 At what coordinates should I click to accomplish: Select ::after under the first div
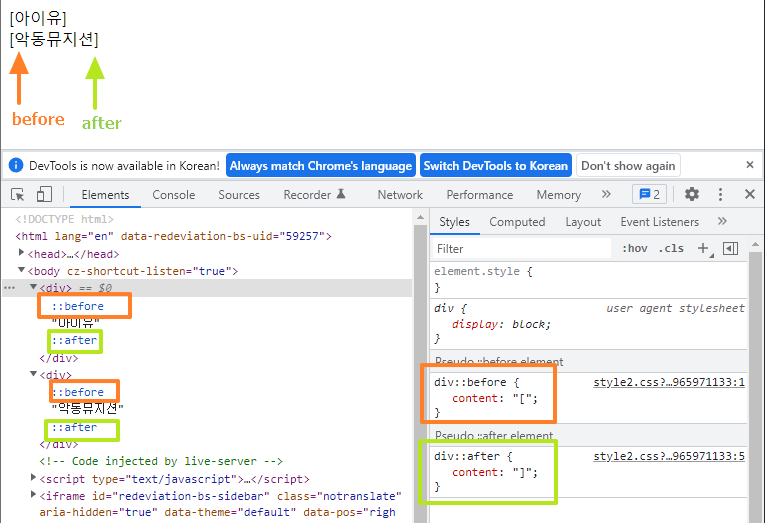coord(74,340)
